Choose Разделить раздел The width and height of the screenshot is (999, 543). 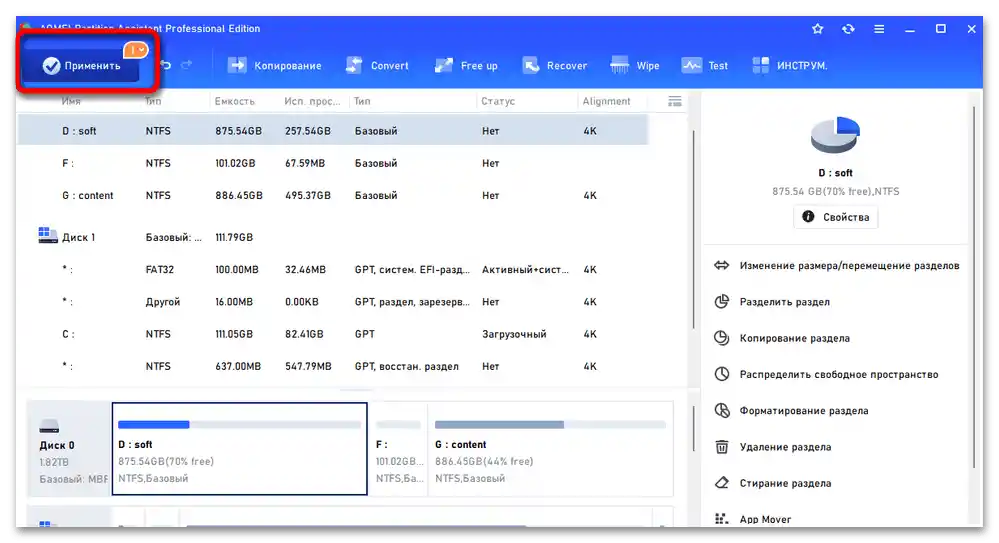pos(772,302)
